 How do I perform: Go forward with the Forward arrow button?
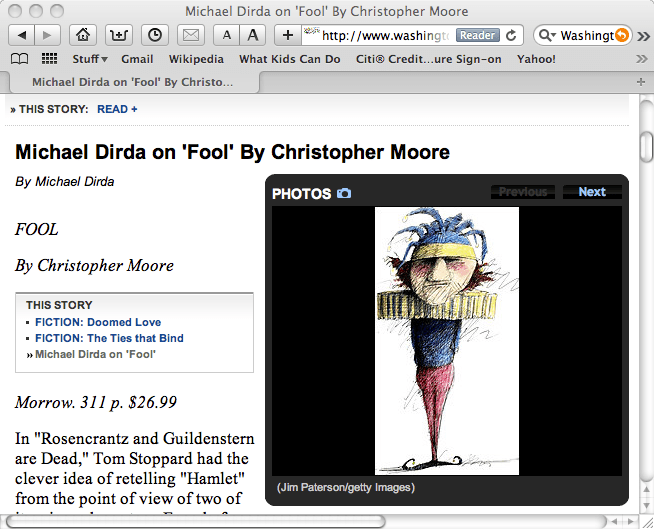(x=48, y=35)
